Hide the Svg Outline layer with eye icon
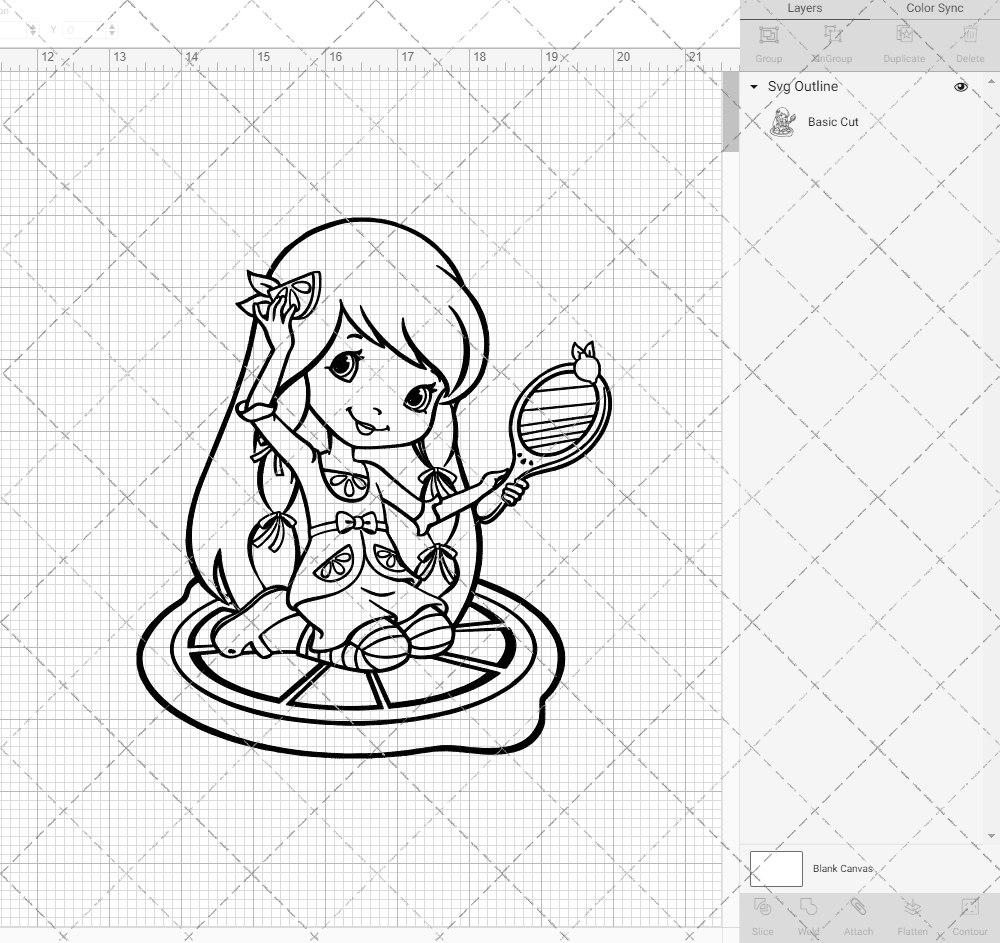 coord(960,87)
